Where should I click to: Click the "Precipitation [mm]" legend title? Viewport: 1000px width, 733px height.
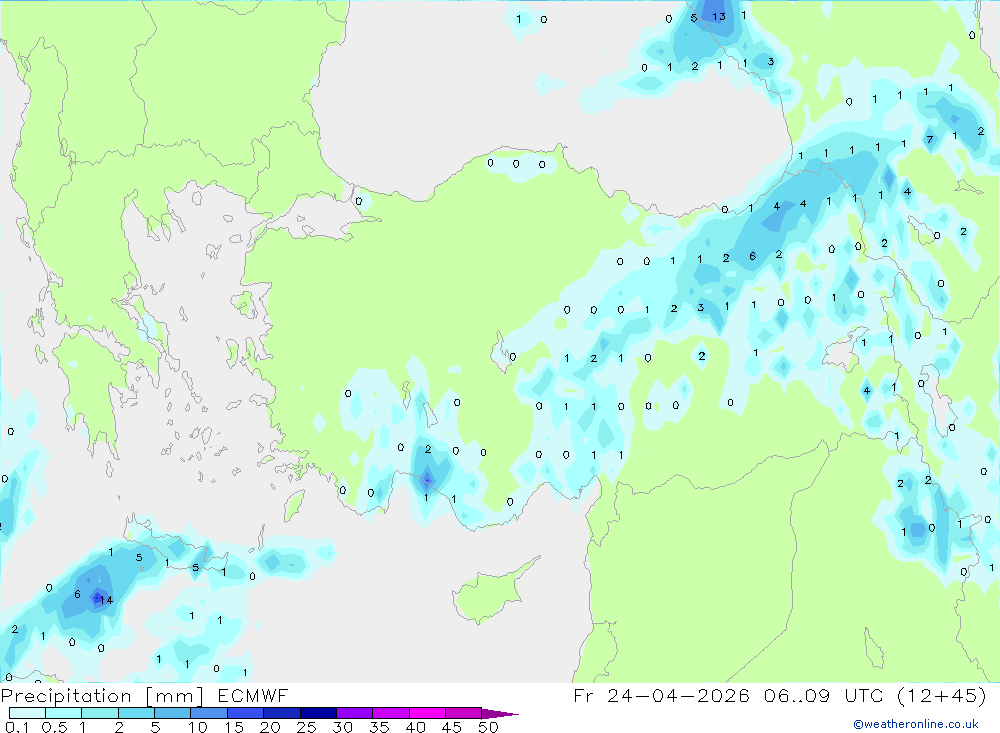pyautogui.click(x=102, y=696)
